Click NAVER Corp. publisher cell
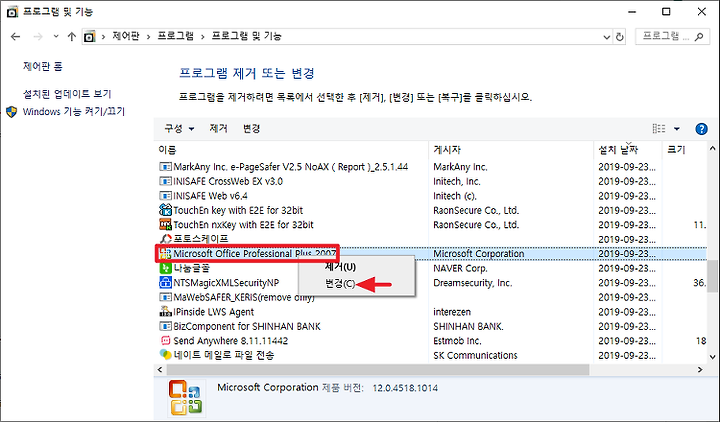Image resolution: width=720 pixels, height=422 pixels. 460,268
